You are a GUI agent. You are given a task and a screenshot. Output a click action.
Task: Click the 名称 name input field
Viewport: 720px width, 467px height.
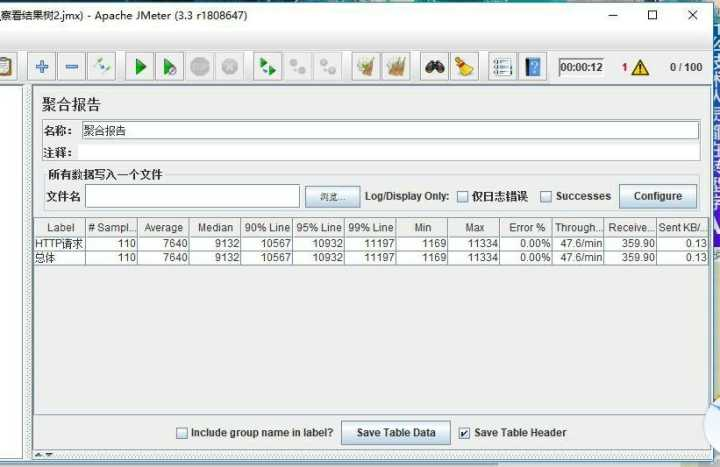click(x=390, y=130)
